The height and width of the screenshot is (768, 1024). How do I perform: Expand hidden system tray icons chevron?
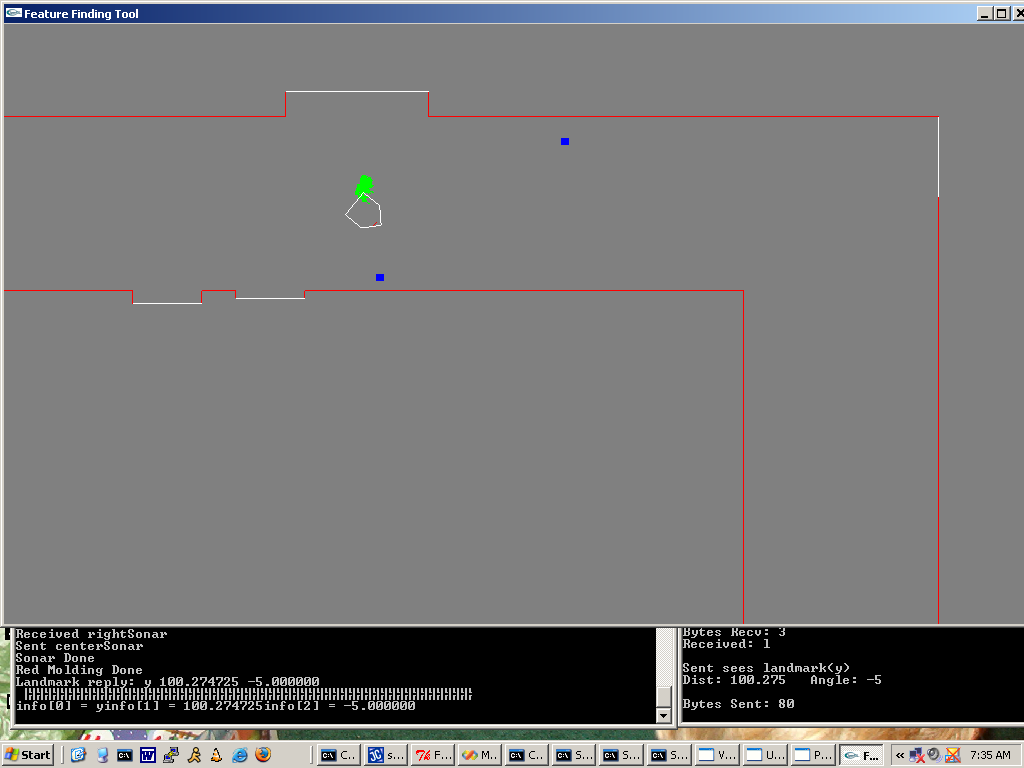click(900, 756)
